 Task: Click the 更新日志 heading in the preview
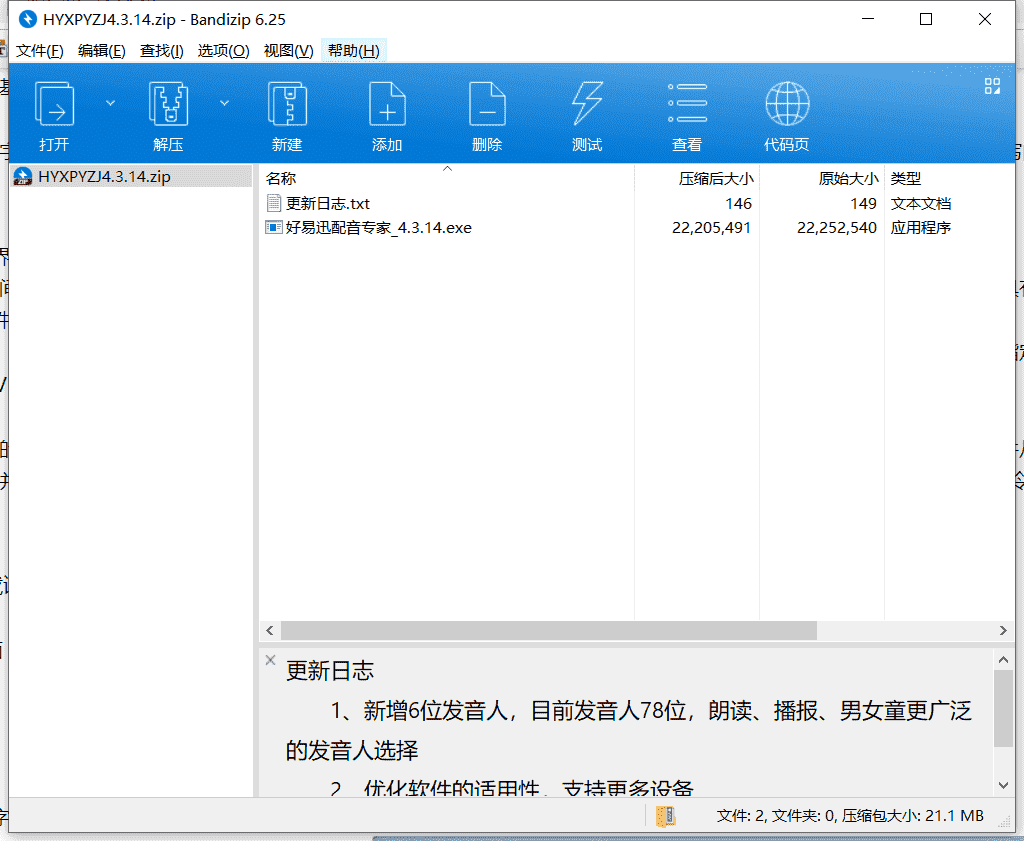[330, 671]
